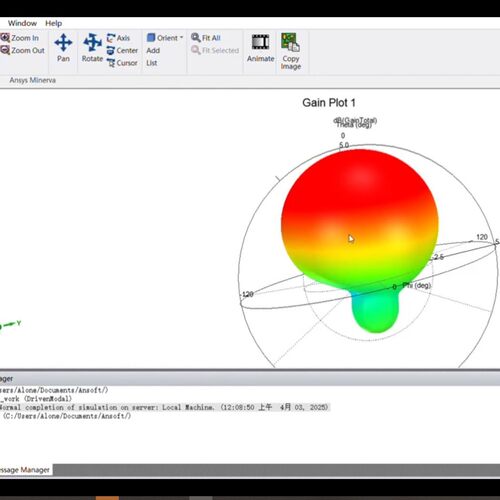Click the Copy Image icon

(290, 42)
